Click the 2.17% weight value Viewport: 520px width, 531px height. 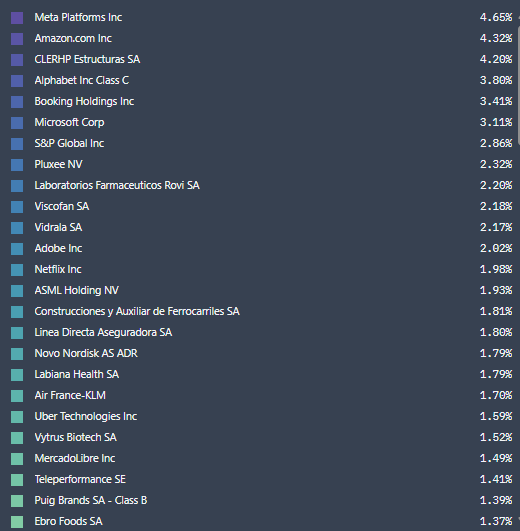coord(496,227)
